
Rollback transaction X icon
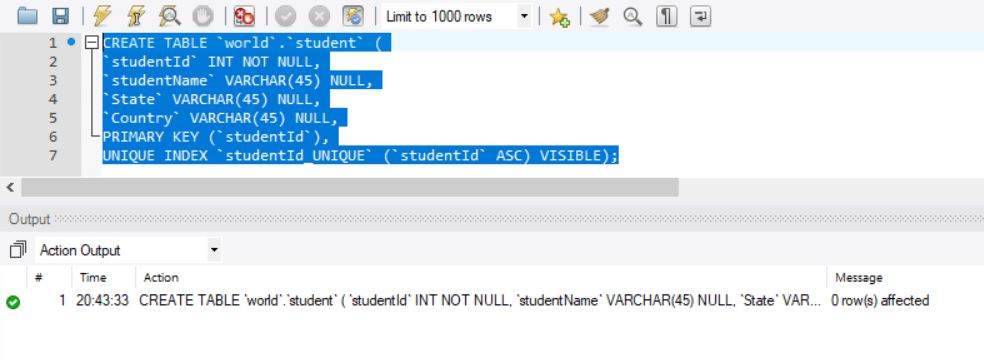[x=319, y=16]
